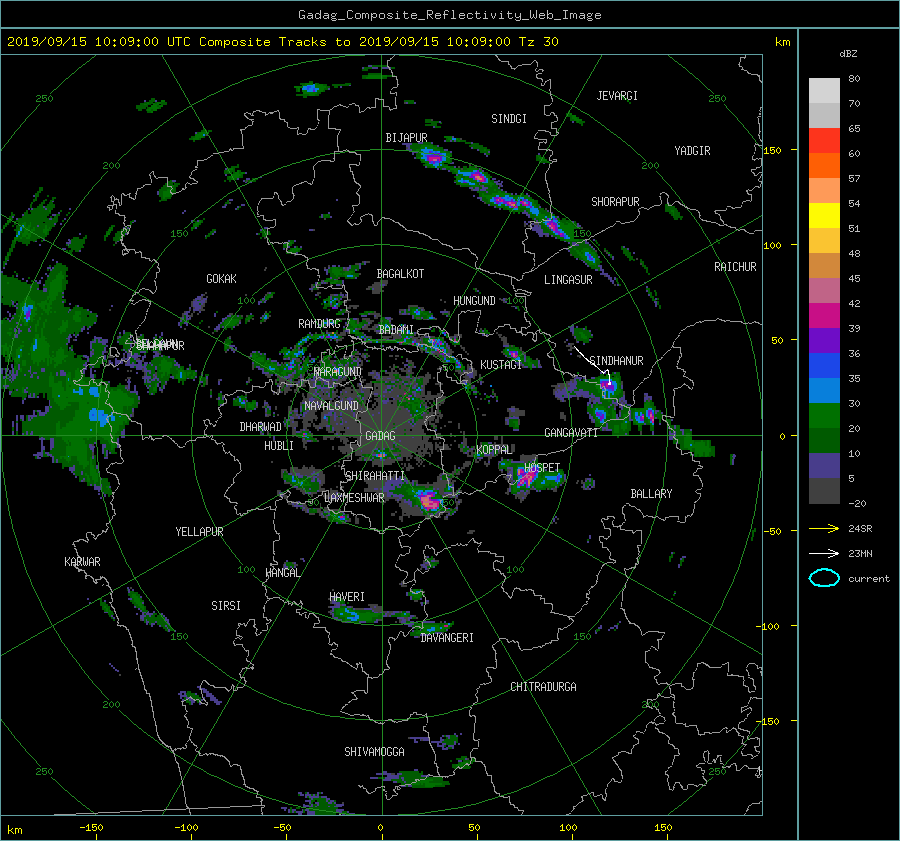Click the yellow 24SR track arrow in legend
Screen dimensions: 900x841
(824, 528)
